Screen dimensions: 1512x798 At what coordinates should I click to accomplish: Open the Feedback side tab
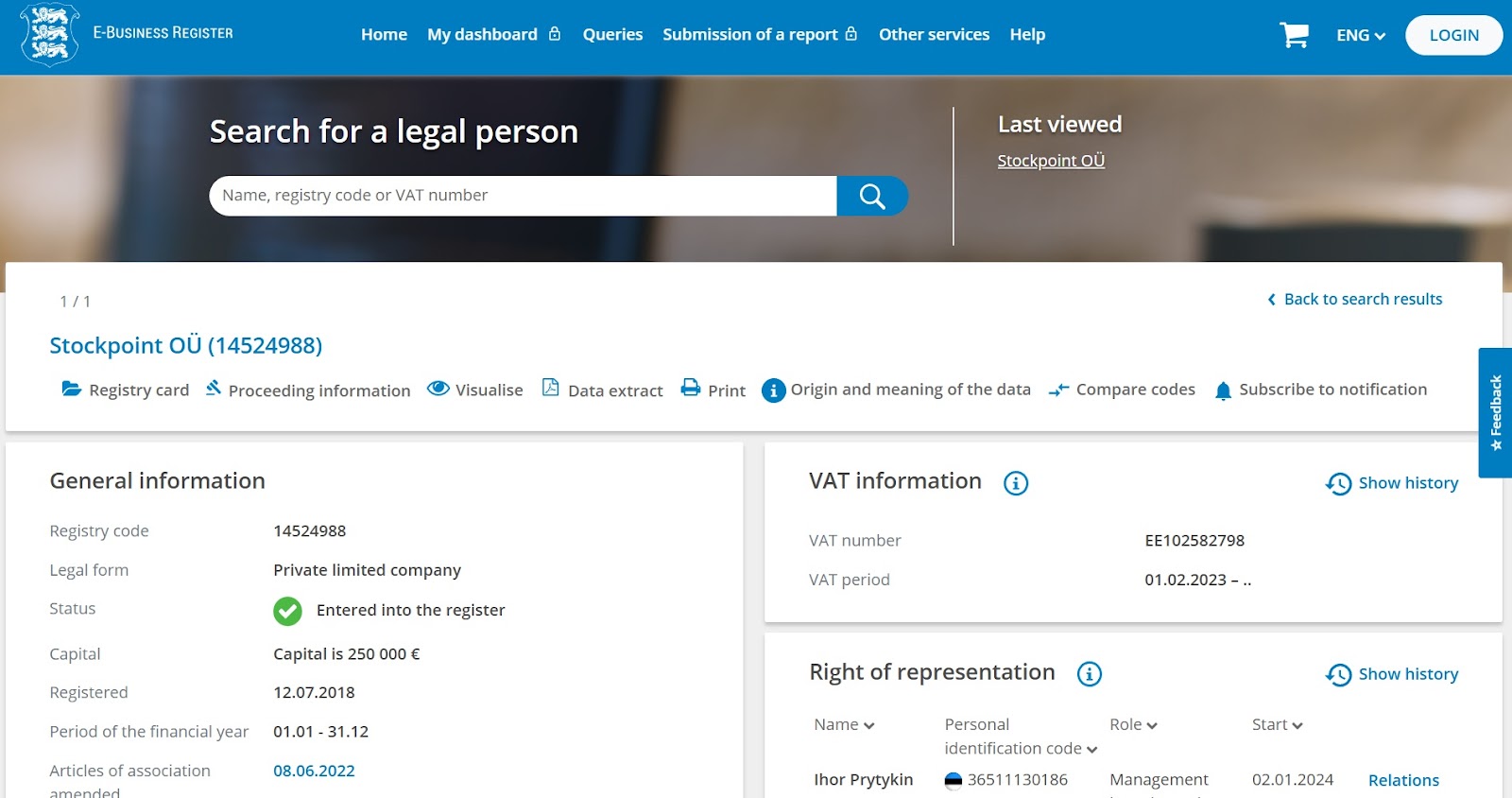(1495, 413)
